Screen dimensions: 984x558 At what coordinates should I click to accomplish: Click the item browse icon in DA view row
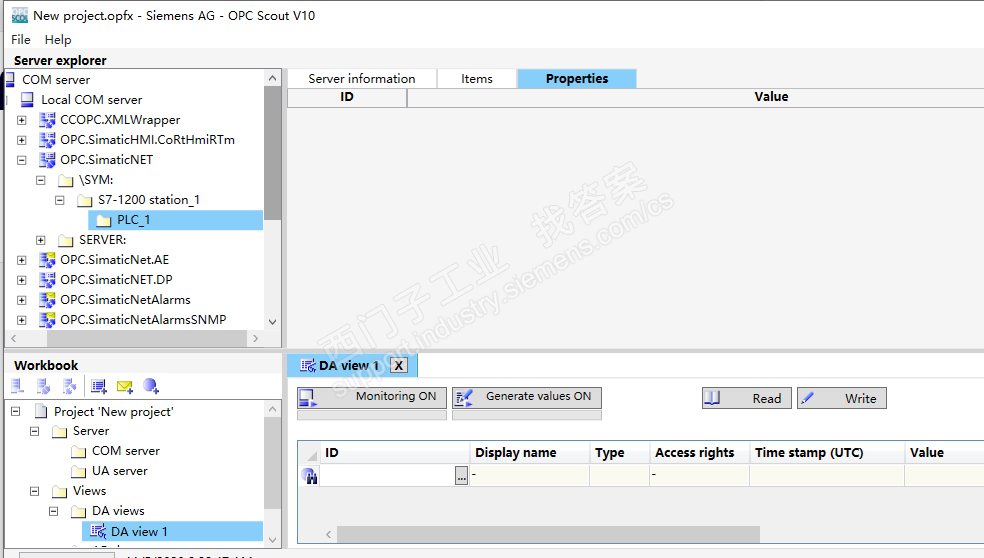coord(309,476)
